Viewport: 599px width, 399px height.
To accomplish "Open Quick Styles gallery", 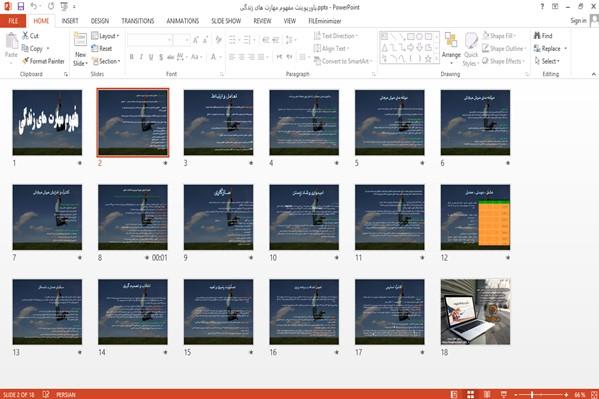I will tap(471, 50).
